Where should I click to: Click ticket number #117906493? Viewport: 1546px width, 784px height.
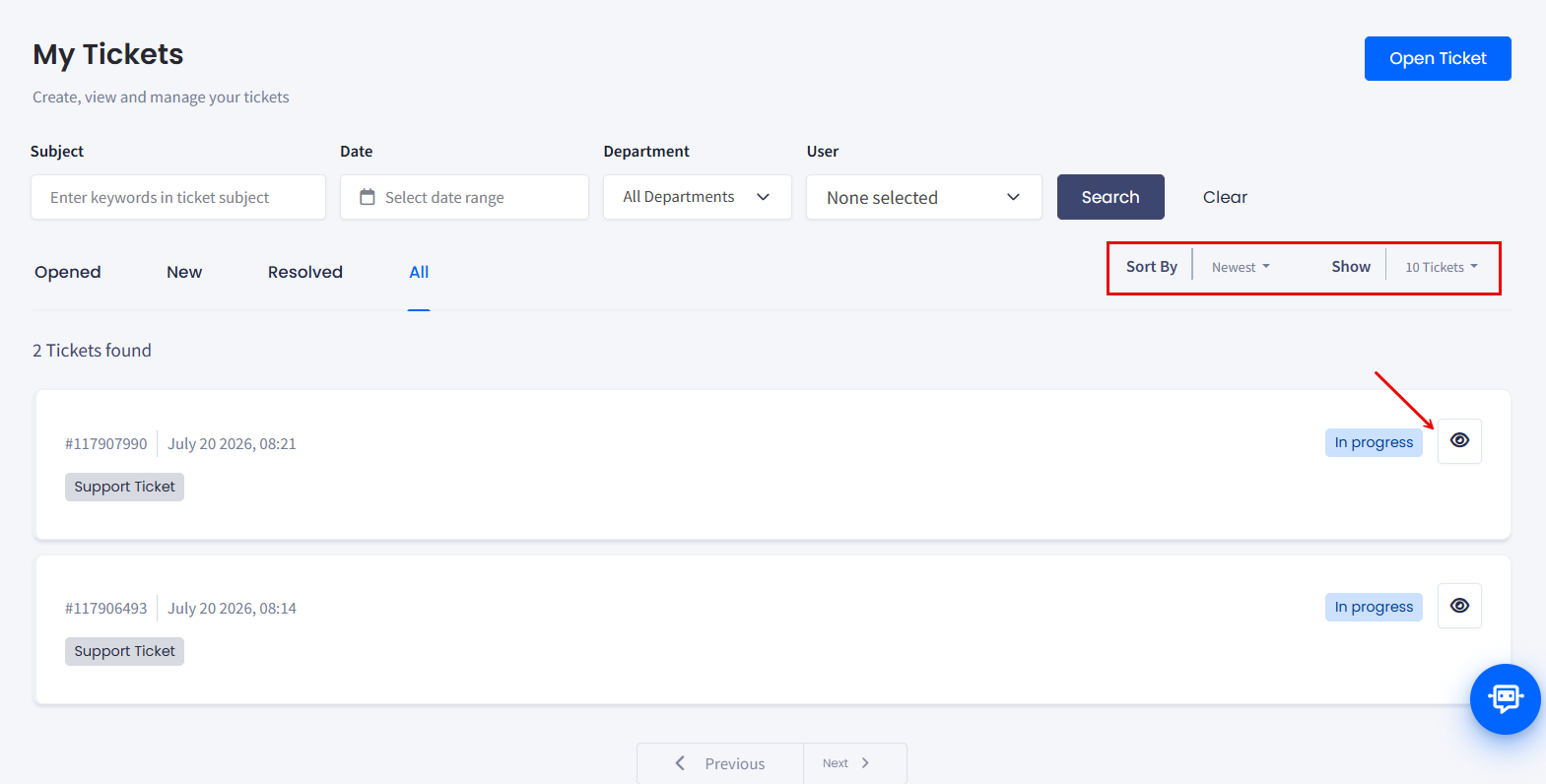click(x=106, y=609)
